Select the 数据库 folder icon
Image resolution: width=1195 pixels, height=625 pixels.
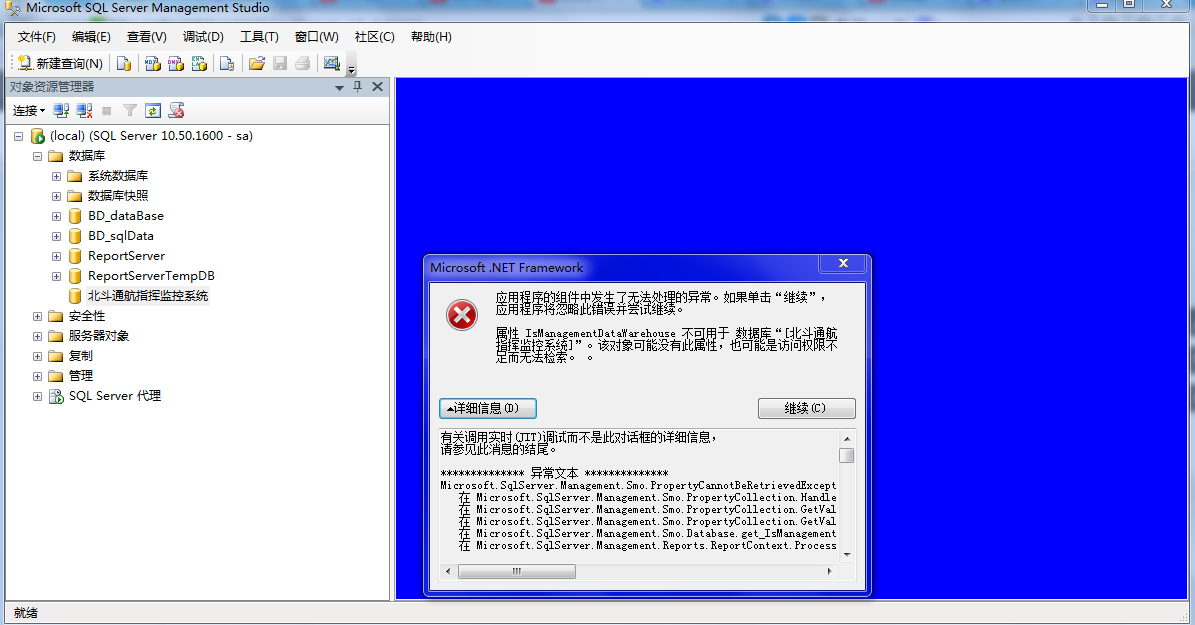56,156
